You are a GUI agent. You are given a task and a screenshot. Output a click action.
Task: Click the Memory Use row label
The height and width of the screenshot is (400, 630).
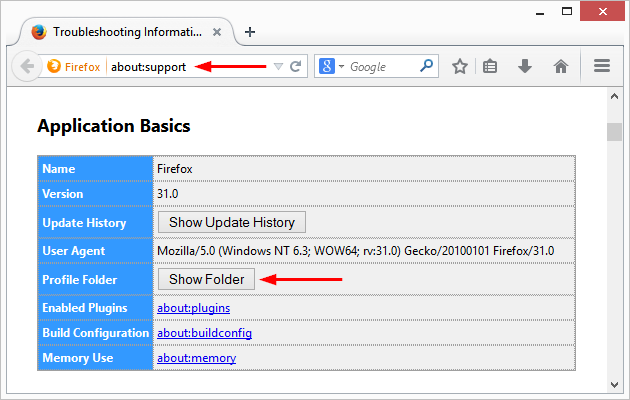click(78, 358)
